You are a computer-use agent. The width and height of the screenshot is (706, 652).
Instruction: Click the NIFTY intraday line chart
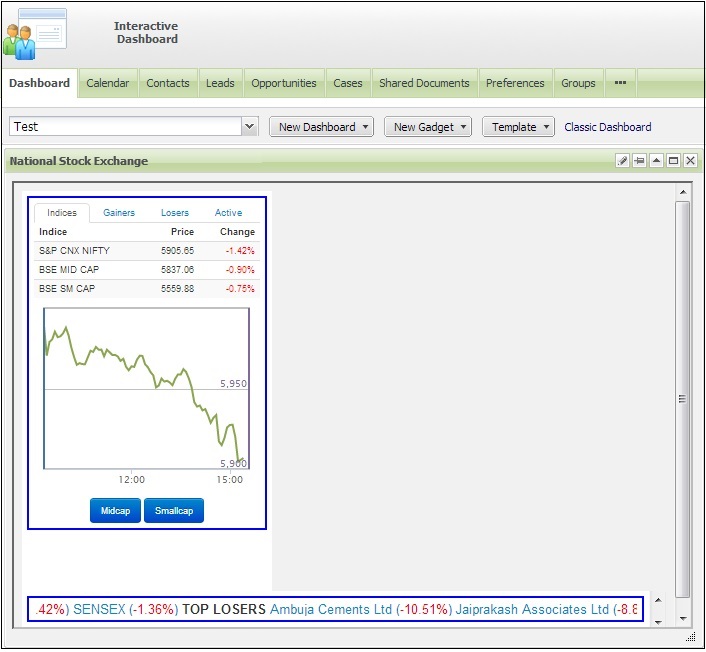point(146,388)
